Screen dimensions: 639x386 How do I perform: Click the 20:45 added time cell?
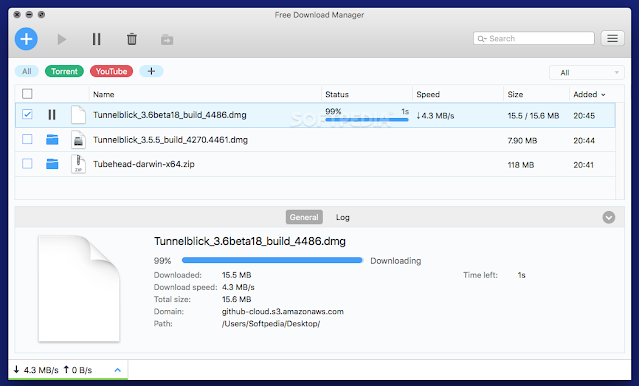(x=584, y=116)
